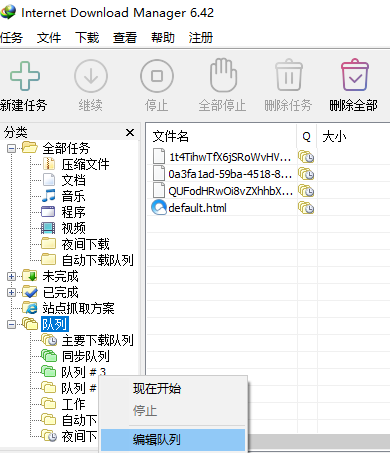Click the 已完成 checkmark folder icon
The width and height of the screenshot is (390, 453).
pos(30,292)
